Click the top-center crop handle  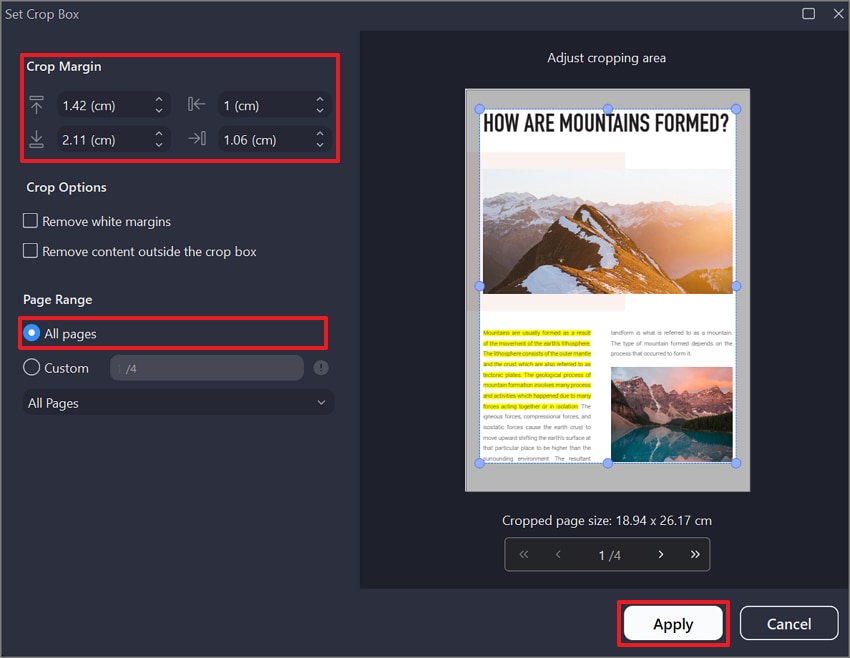tap(608, 109)
